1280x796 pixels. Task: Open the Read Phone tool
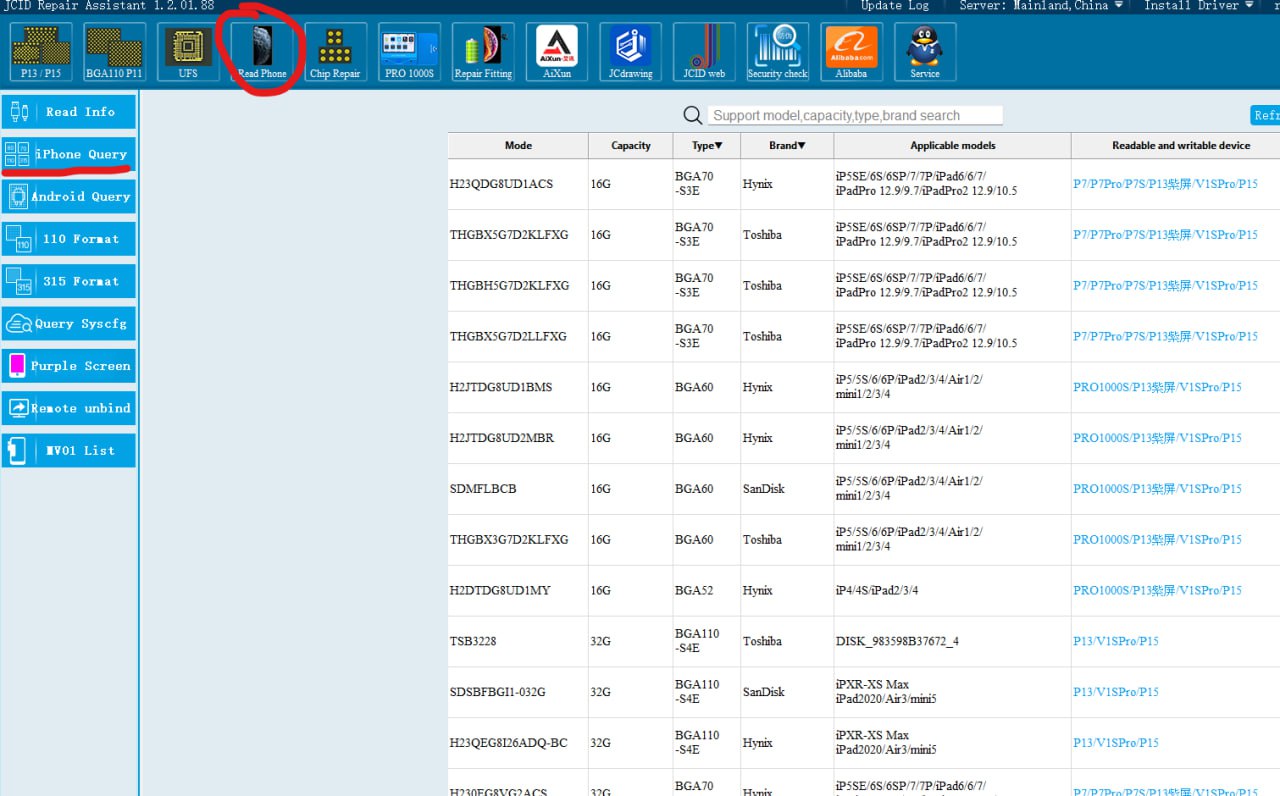pos(262,52)
